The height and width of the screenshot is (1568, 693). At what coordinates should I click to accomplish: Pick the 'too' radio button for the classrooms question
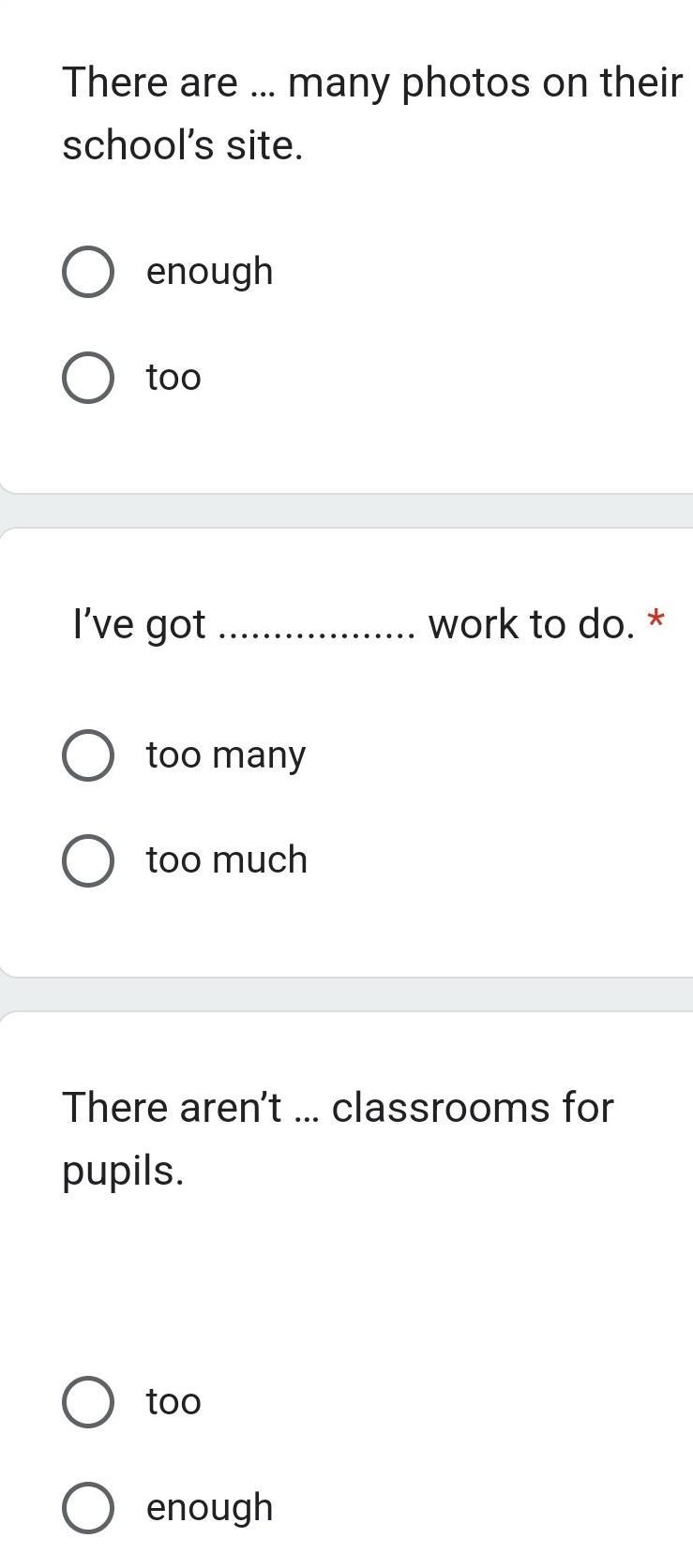(x=88, y=1402)
